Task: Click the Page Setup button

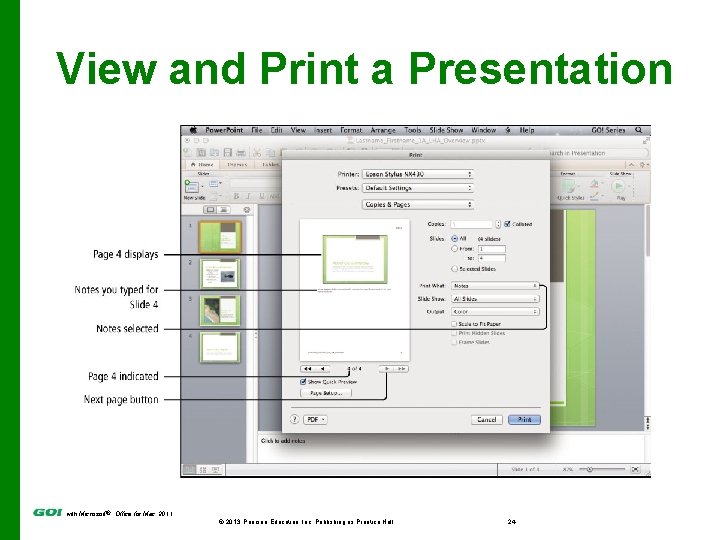Action: coord(326,393)
